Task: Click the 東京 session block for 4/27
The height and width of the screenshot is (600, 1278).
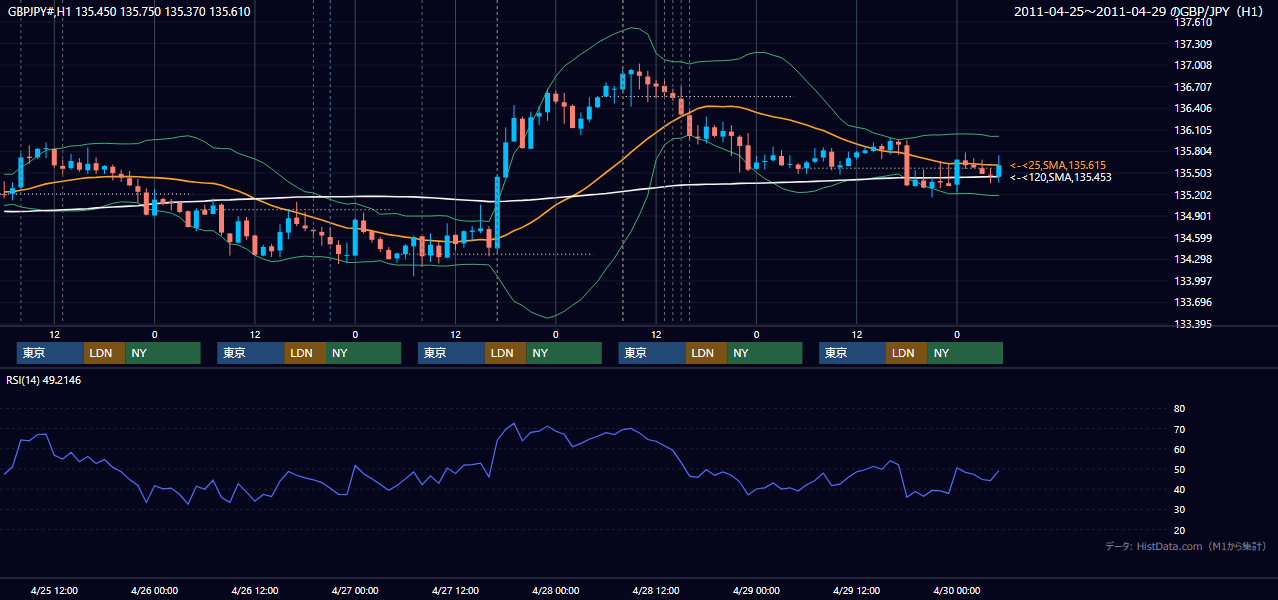Action: pos(451,353)
